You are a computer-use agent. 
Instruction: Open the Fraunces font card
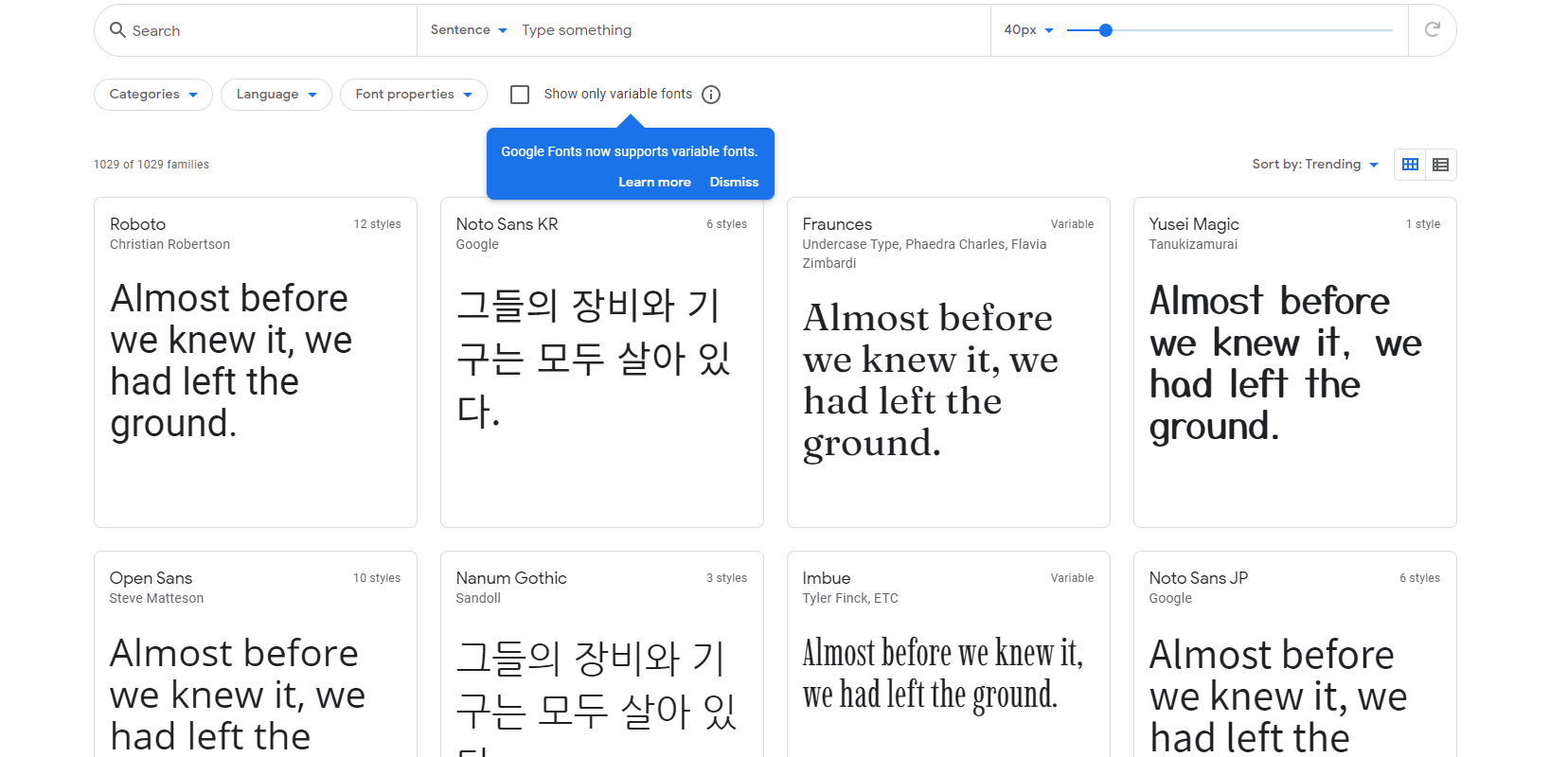click(949, 362)
